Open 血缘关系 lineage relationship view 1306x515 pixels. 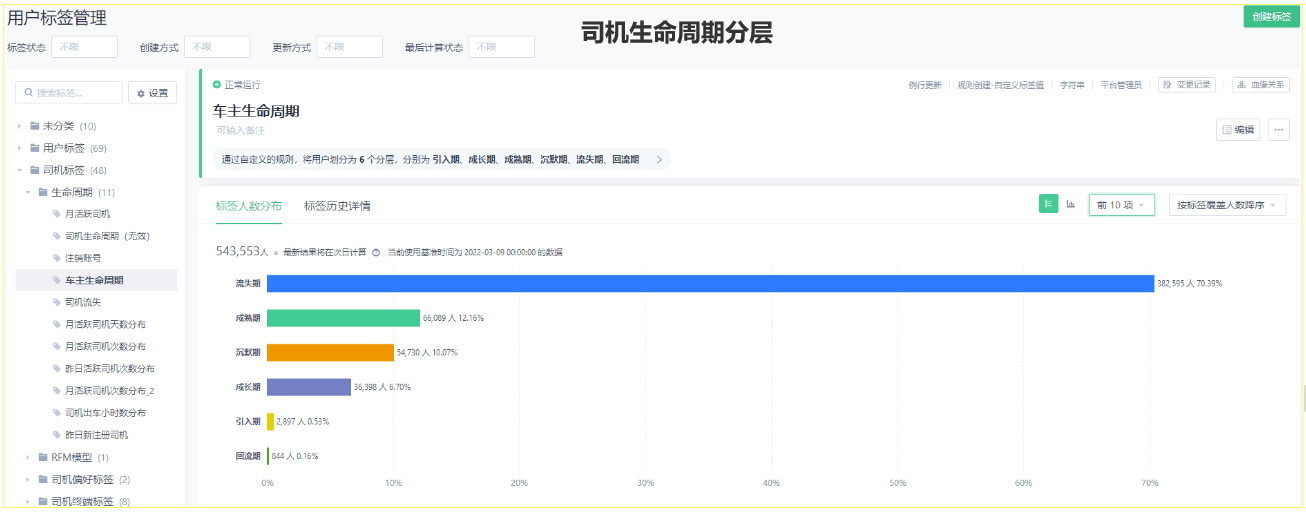[1260, 85]
